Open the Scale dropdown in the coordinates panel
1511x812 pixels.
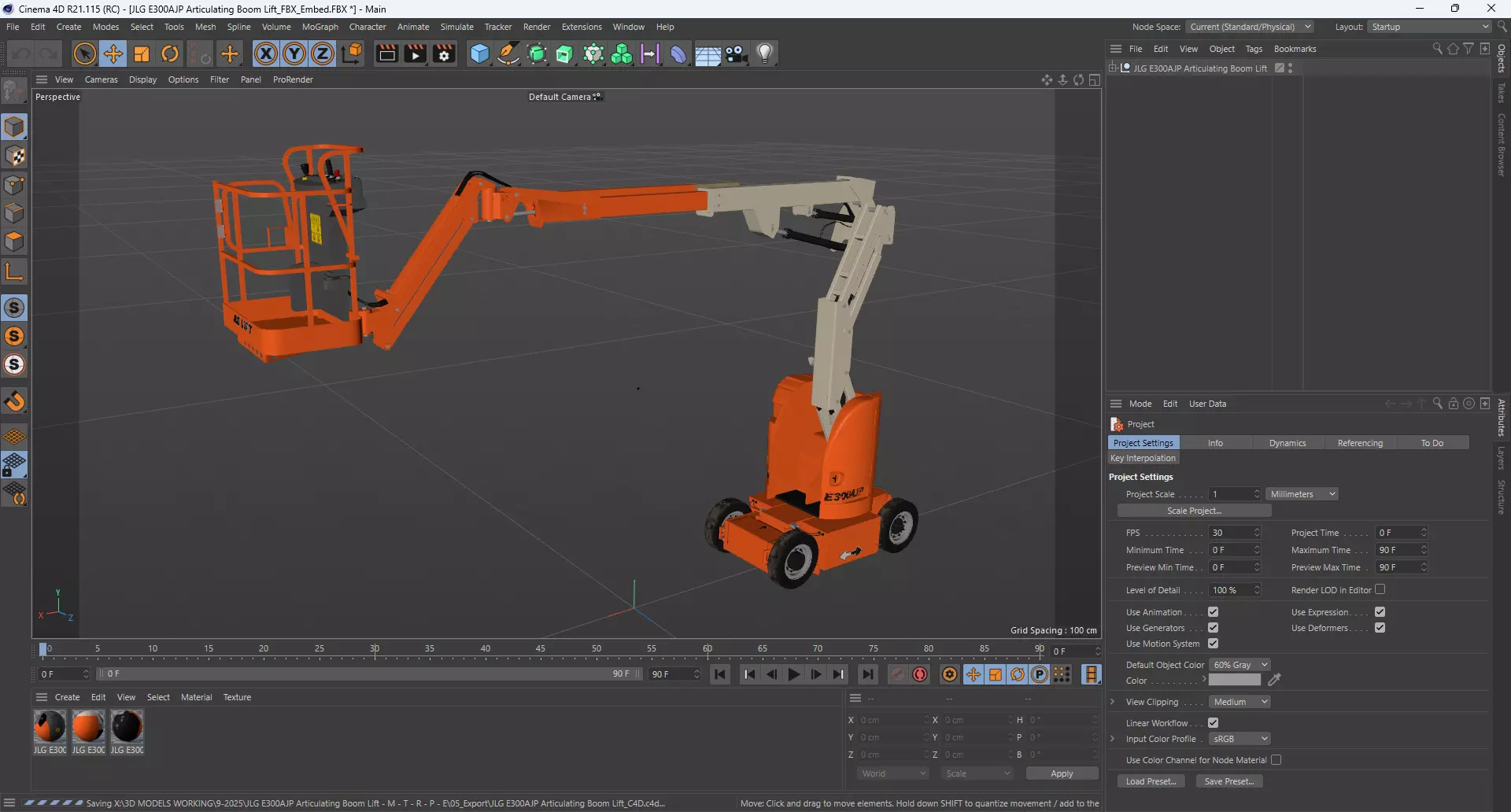pos(977,773)
